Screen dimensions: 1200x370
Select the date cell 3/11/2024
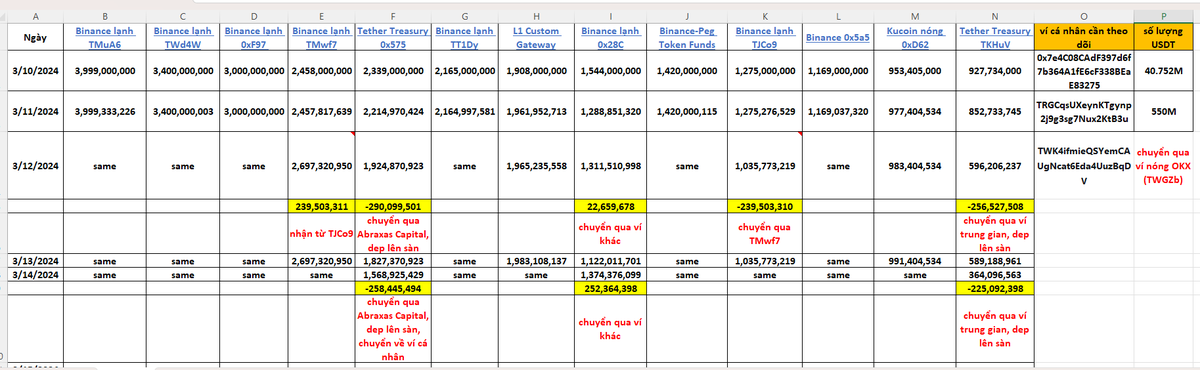point(35,112)
